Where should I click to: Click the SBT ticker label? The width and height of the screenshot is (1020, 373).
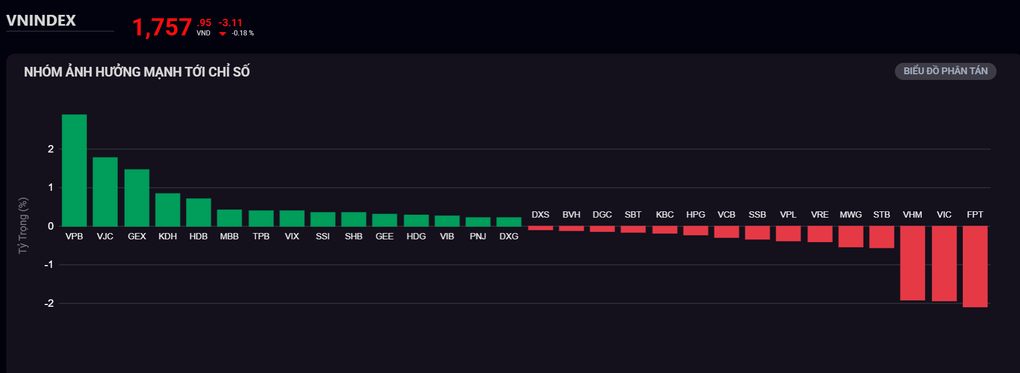pos(634,214)
